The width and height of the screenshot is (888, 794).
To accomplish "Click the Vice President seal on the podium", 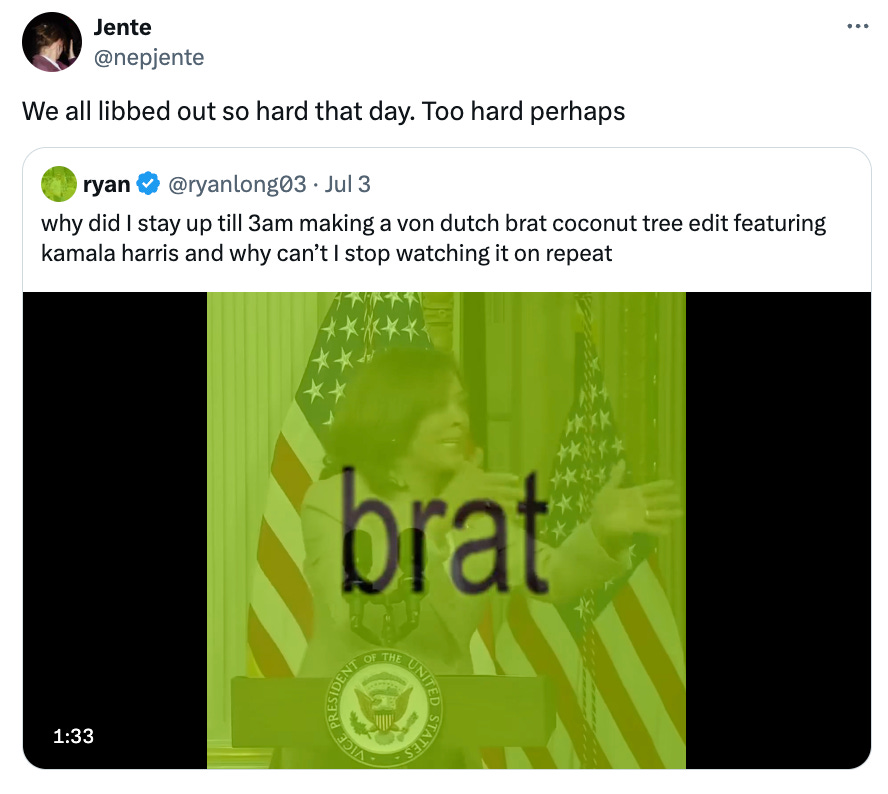I will tap(383, 708).
